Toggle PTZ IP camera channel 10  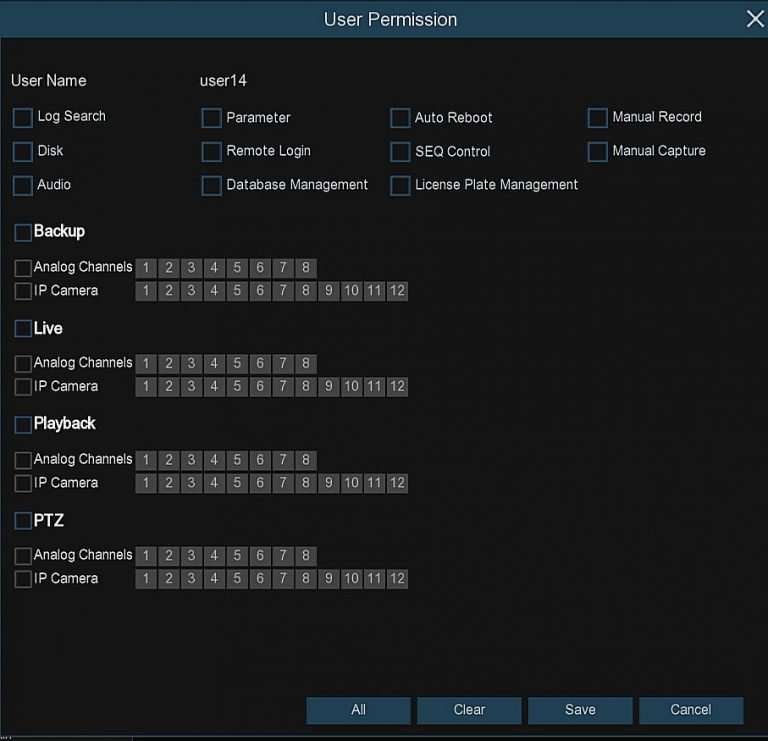click(x=351, y=578)
